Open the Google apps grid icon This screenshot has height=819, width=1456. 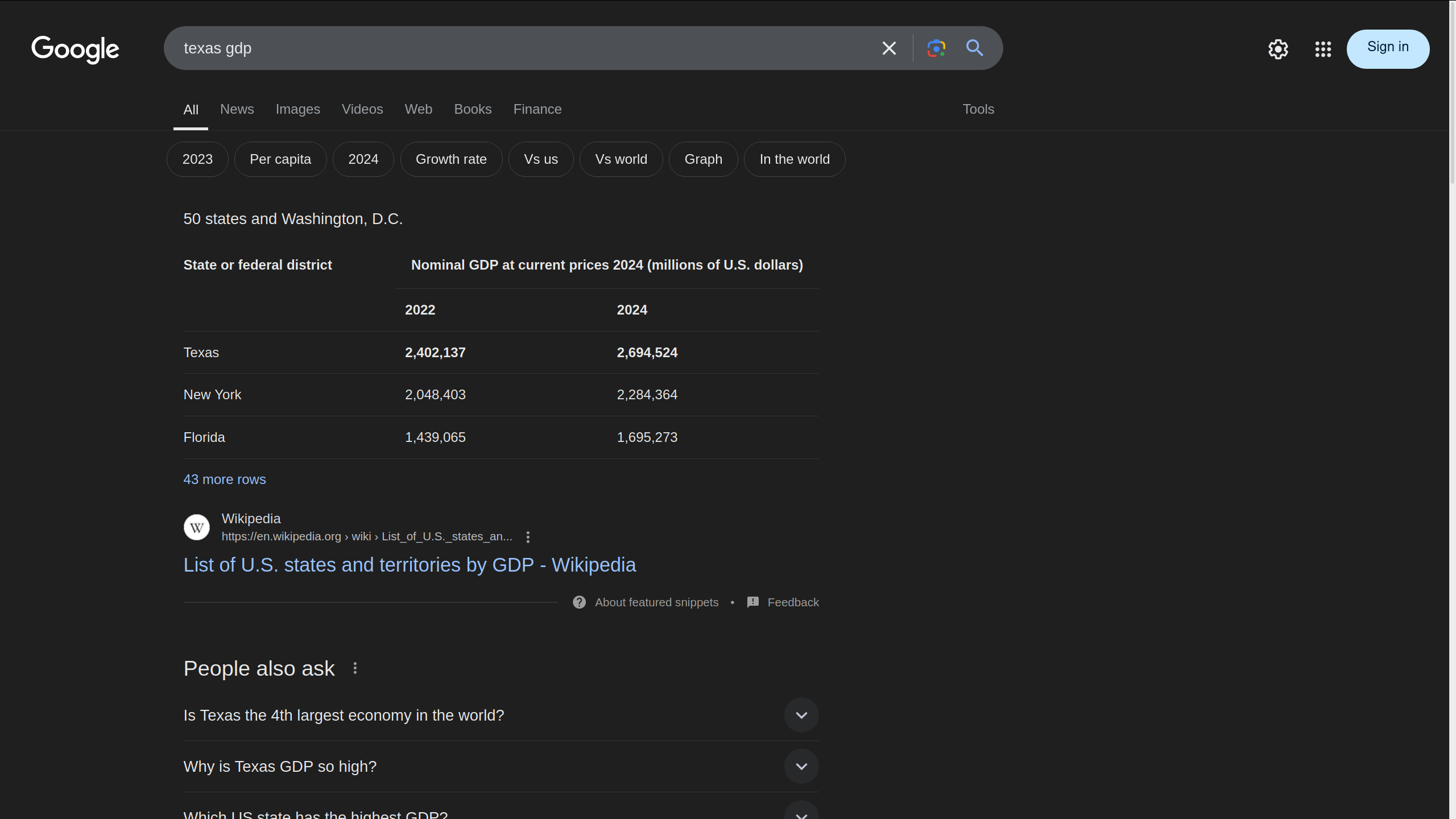coord(1323,49)
